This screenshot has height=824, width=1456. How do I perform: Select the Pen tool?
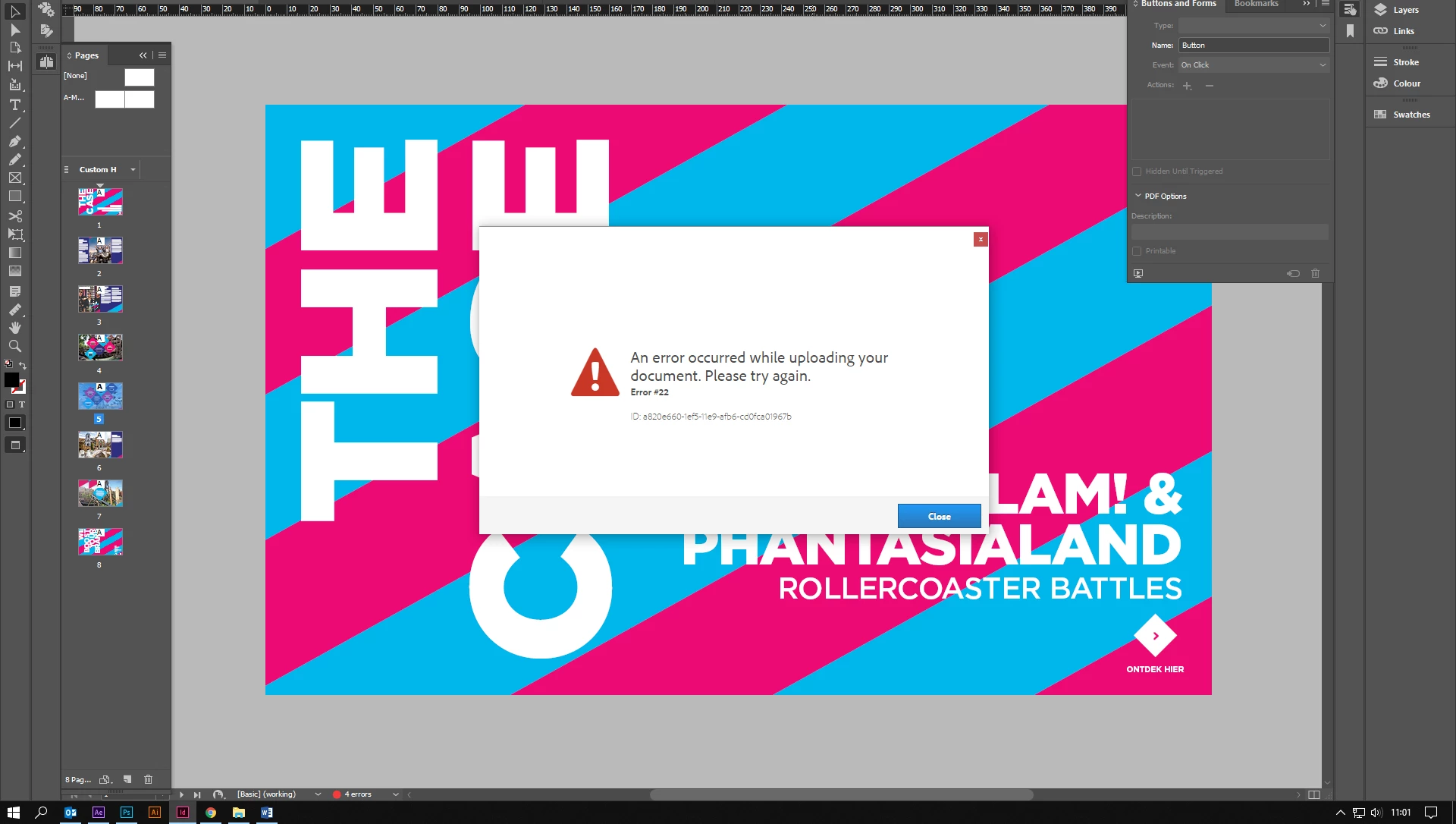point(14,141)
